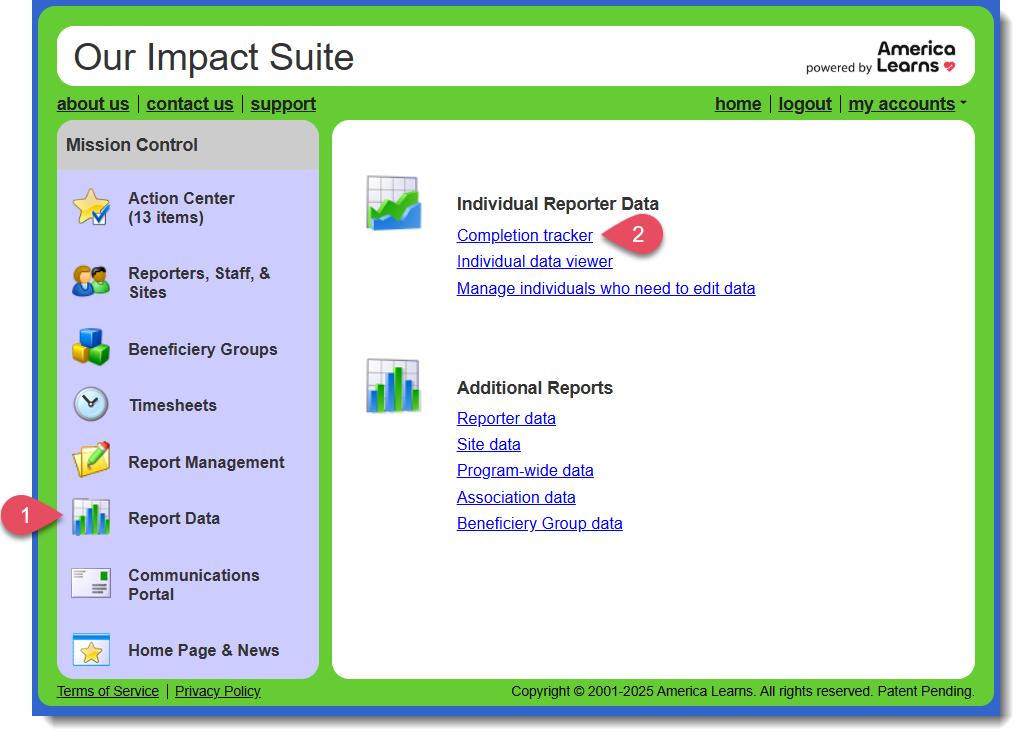Screen dimensions: 1023x739
Task: Click the Report Management folder-and-pencil icon
Action: coord(91,460)
